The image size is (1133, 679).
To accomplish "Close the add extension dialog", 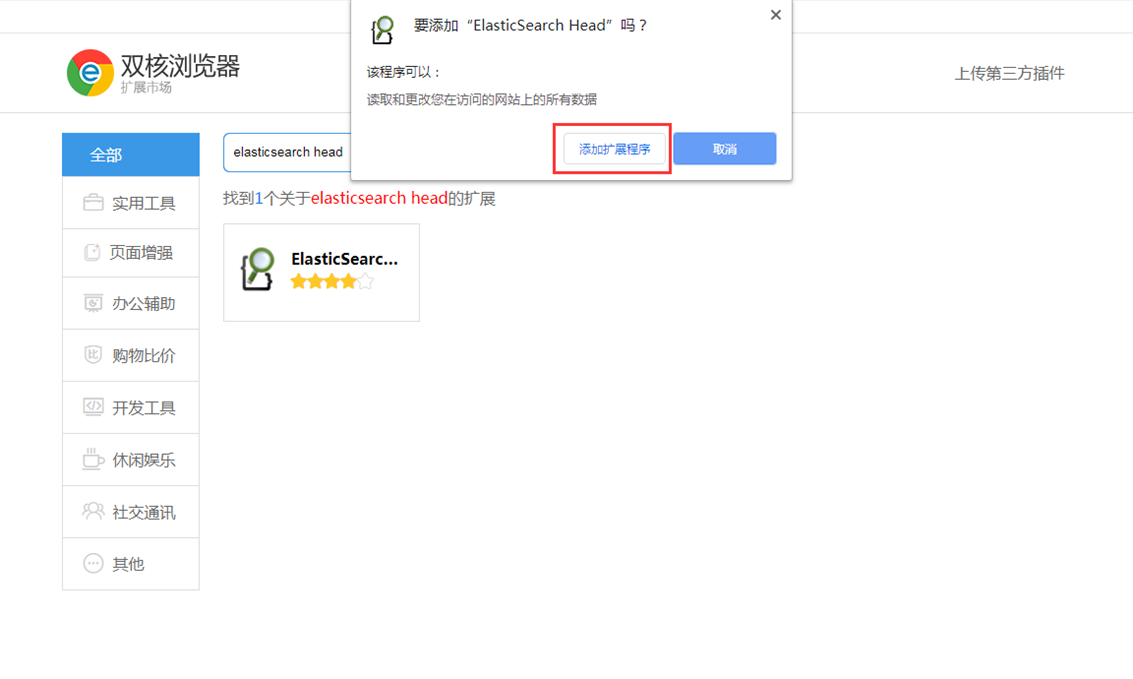I will [775, 14].
